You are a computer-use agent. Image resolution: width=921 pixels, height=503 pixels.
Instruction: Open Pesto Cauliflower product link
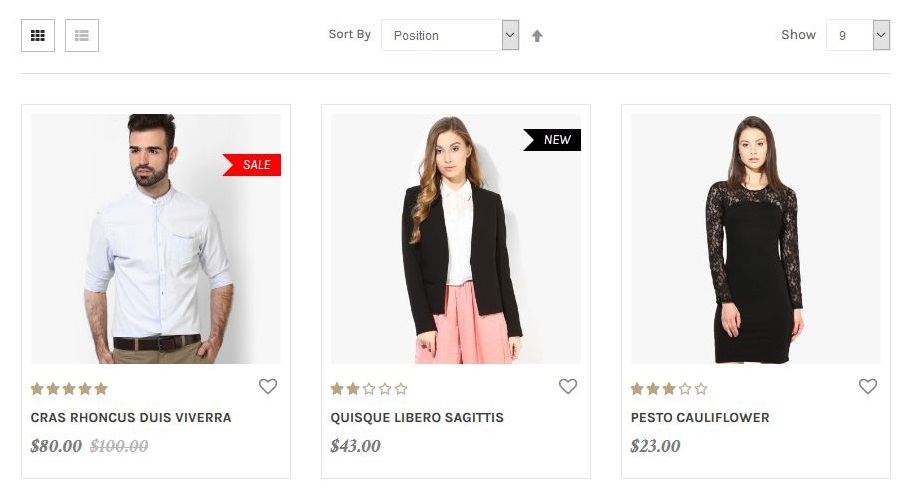pos(700,418)
